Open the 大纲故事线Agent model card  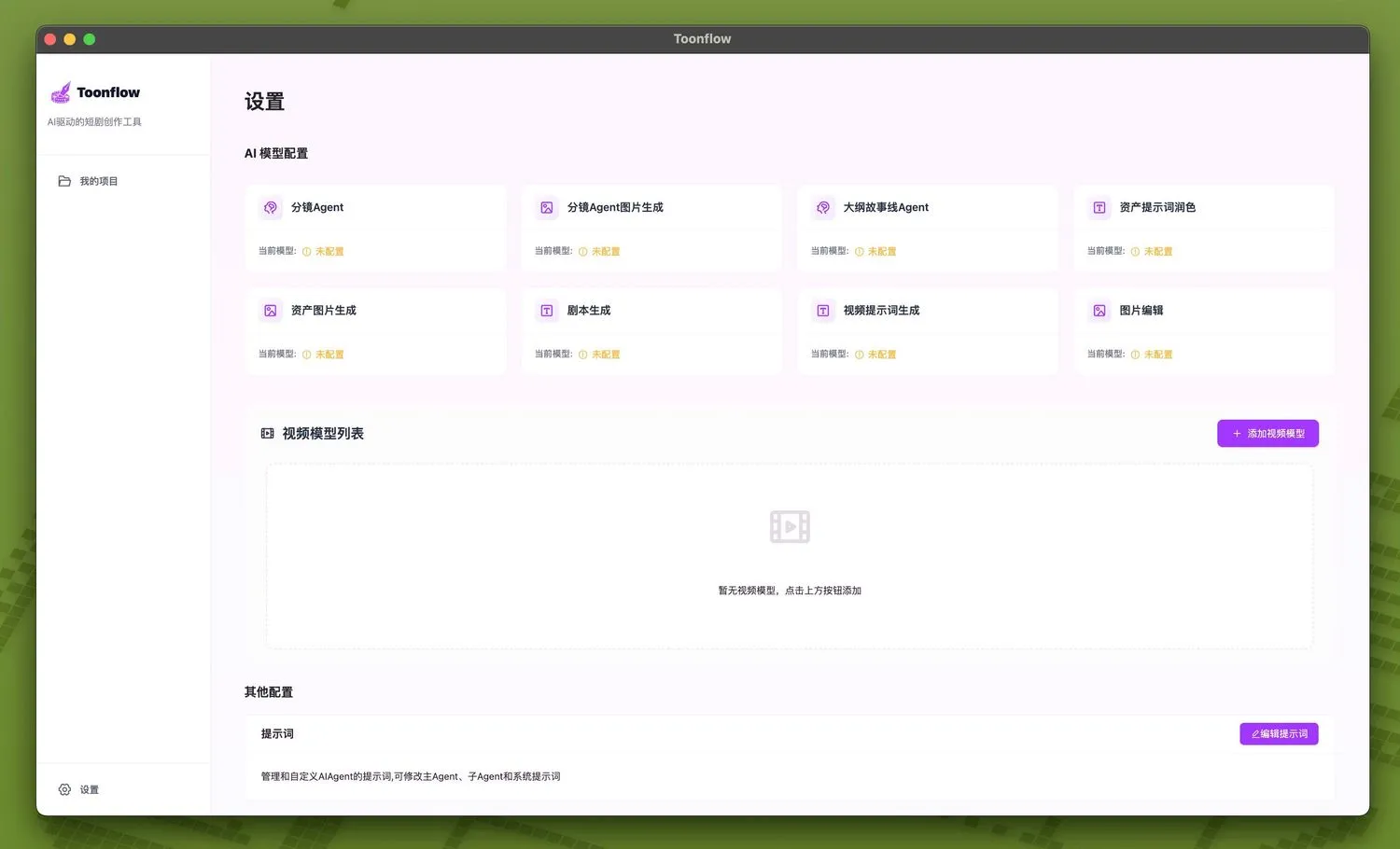tap(928, 229)
